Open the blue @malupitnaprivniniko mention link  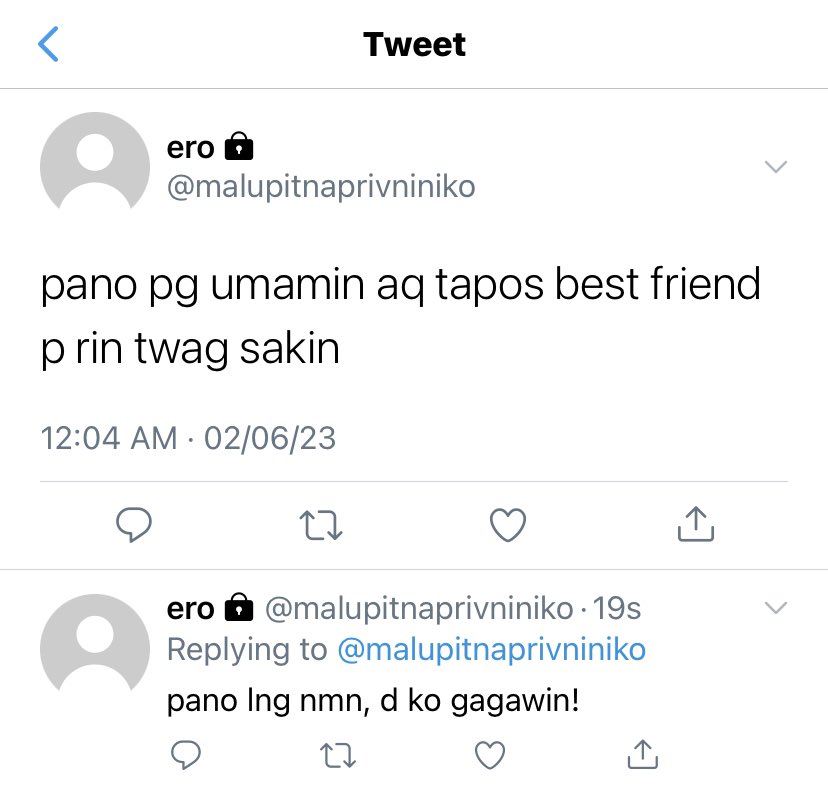(x=492, y=649)
